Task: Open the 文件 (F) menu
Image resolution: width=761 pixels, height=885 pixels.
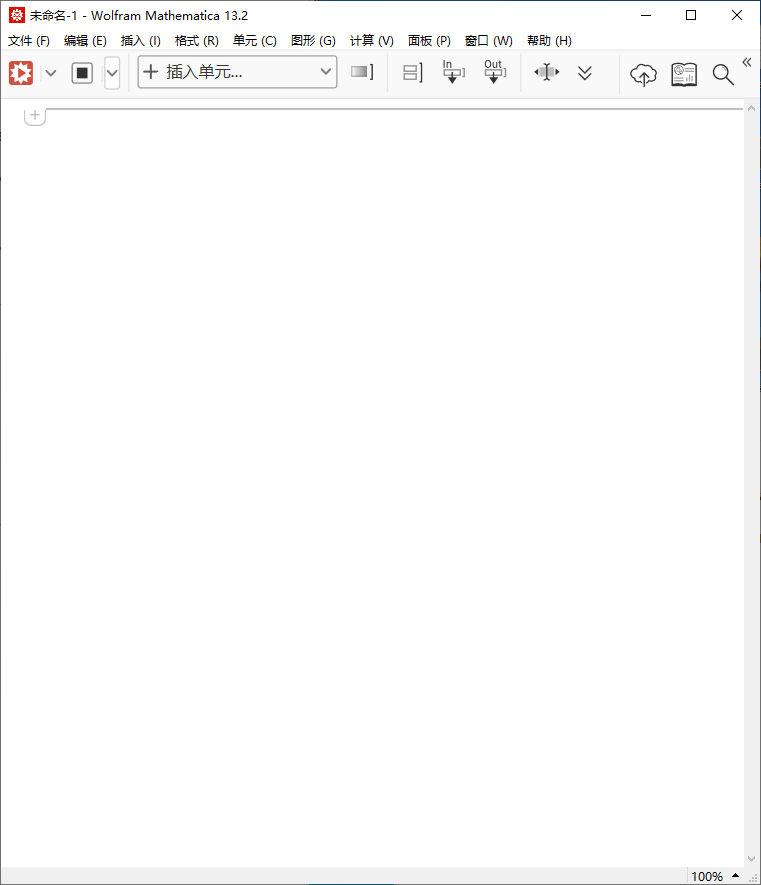Action: 29,41
